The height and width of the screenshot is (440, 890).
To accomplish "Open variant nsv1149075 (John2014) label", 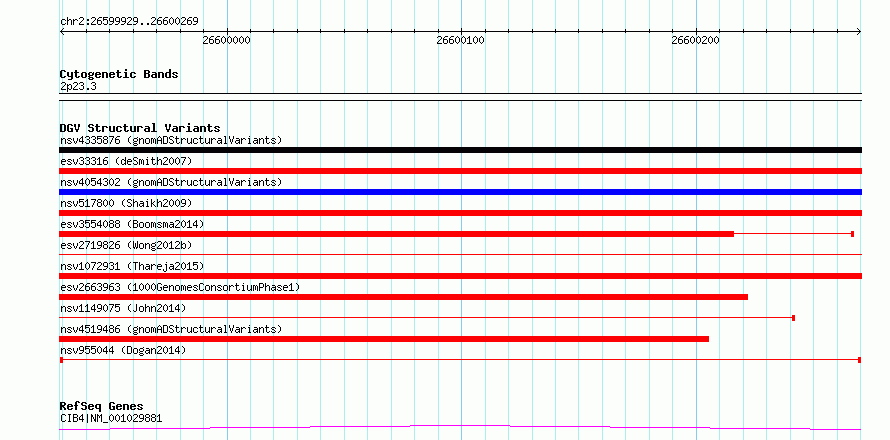I will (123, 308).
